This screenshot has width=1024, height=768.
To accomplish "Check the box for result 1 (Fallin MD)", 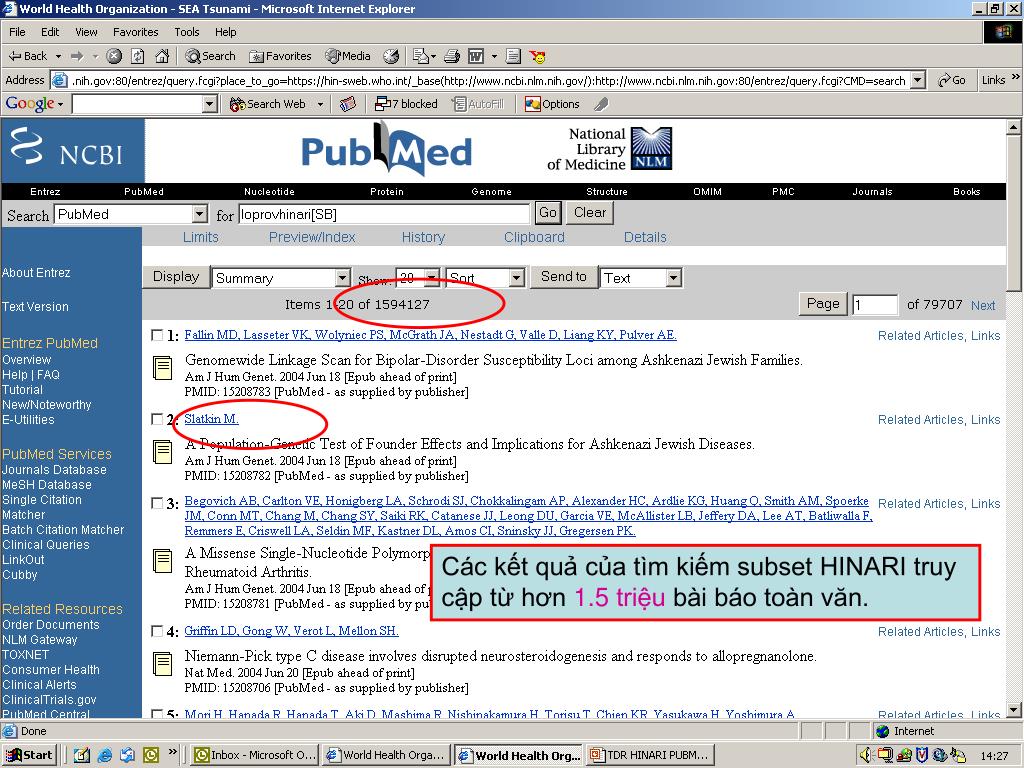I will pos(157,335).
